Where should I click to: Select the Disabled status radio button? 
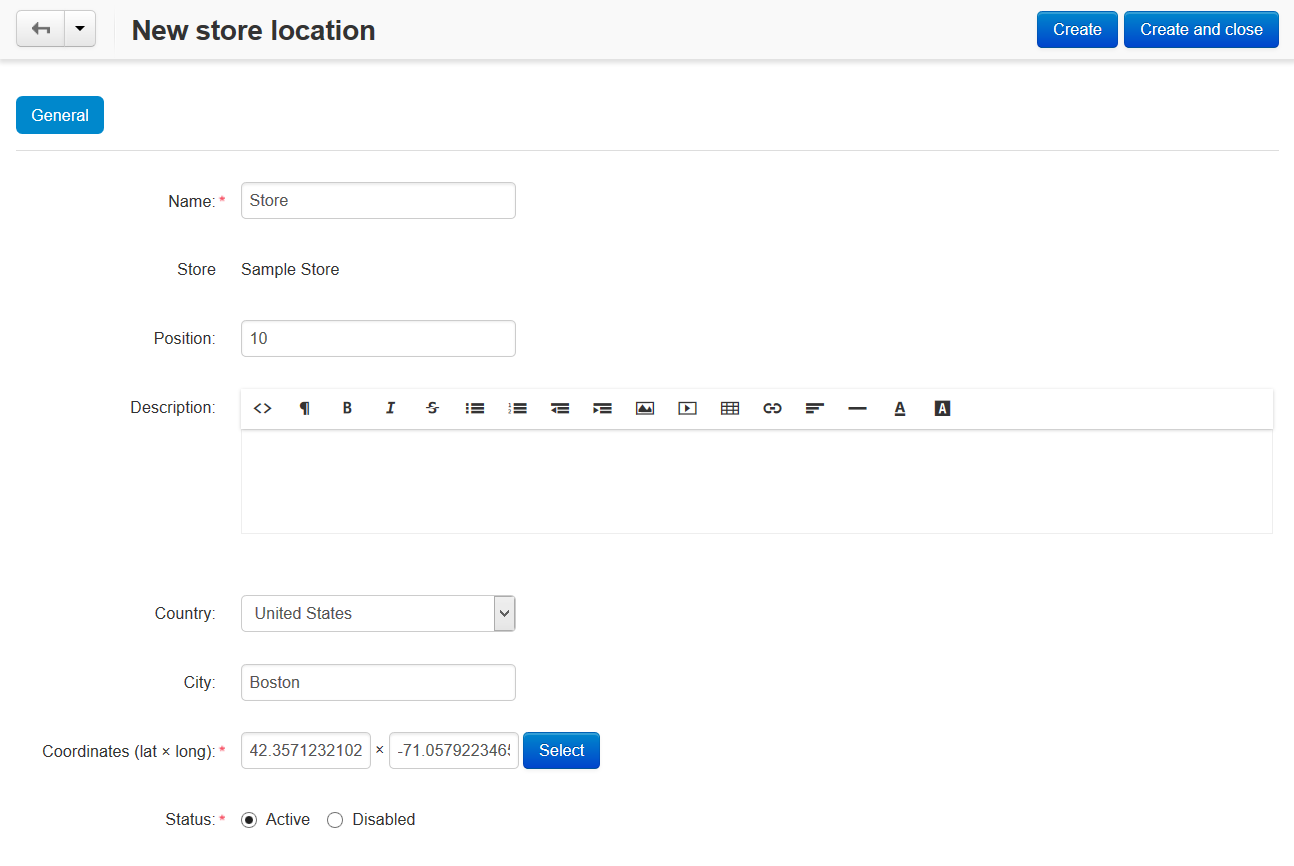(335, 820)
